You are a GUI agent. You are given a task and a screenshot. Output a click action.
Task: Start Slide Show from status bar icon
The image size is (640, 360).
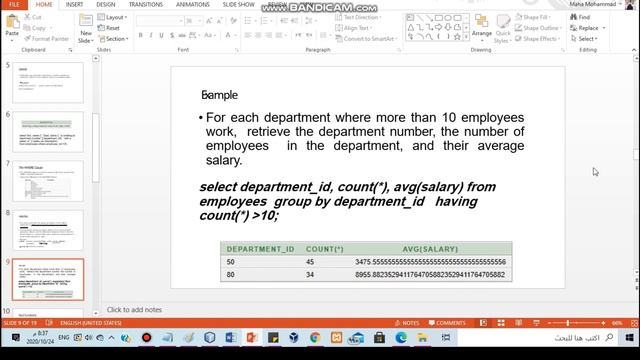click(536, 323)
